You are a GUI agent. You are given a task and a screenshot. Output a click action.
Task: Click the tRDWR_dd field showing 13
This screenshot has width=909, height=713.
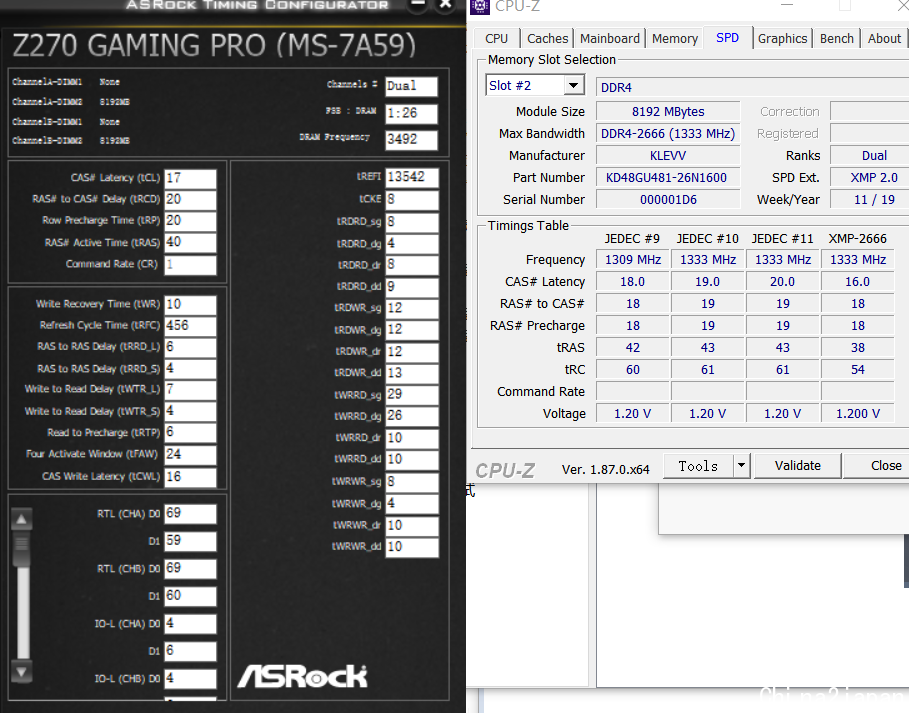click(412, 373)
